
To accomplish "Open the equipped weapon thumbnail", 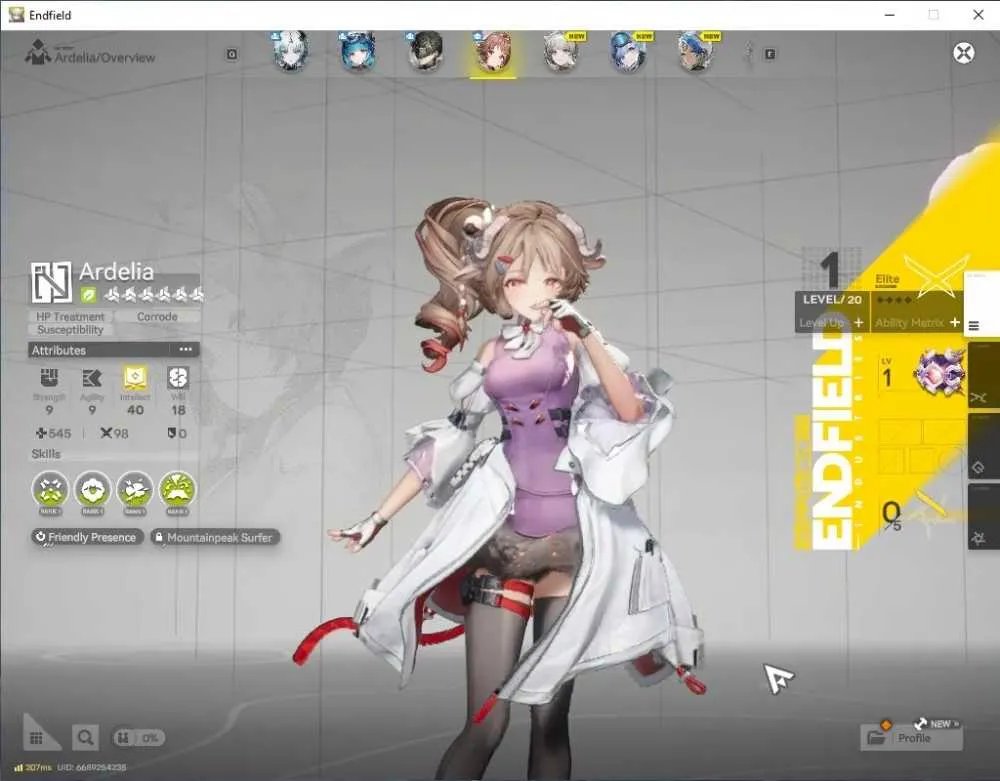I will pos(938,374).
